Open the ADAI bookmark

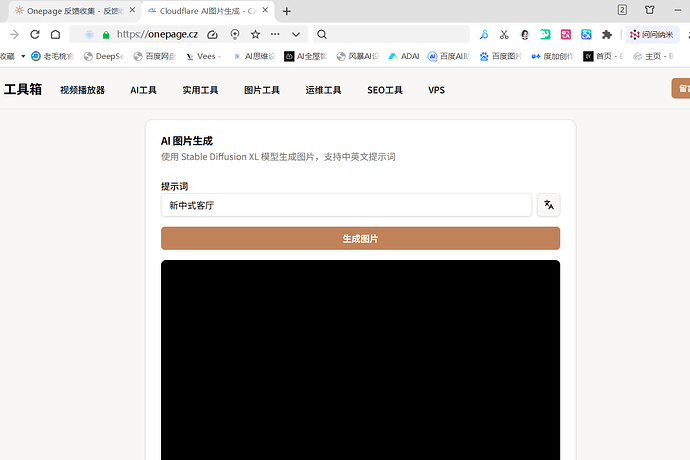coord(404,56)
